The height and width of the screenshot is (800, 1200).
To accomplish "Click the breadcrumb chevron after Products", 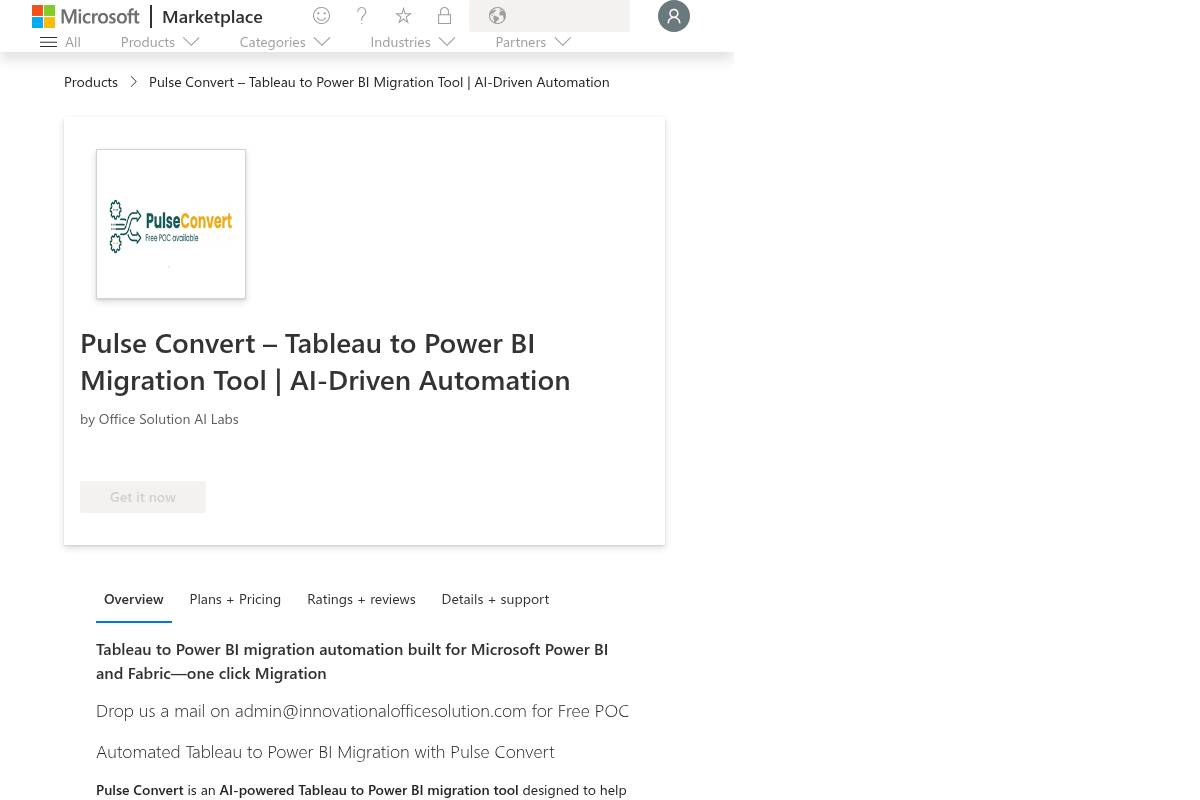I will 133,82.
